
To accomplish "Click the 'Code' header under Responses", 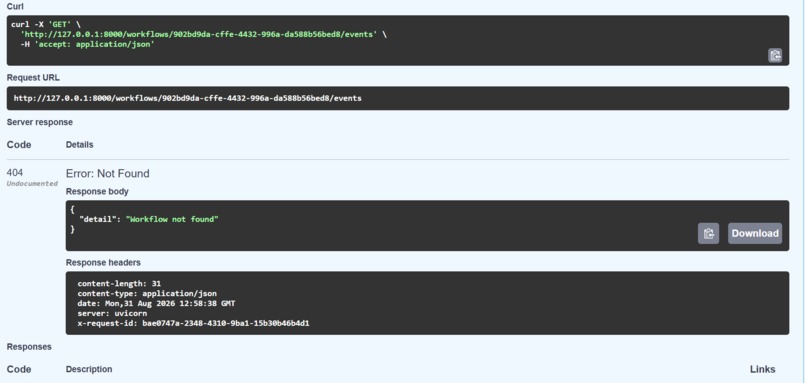I will pos(19,369).
